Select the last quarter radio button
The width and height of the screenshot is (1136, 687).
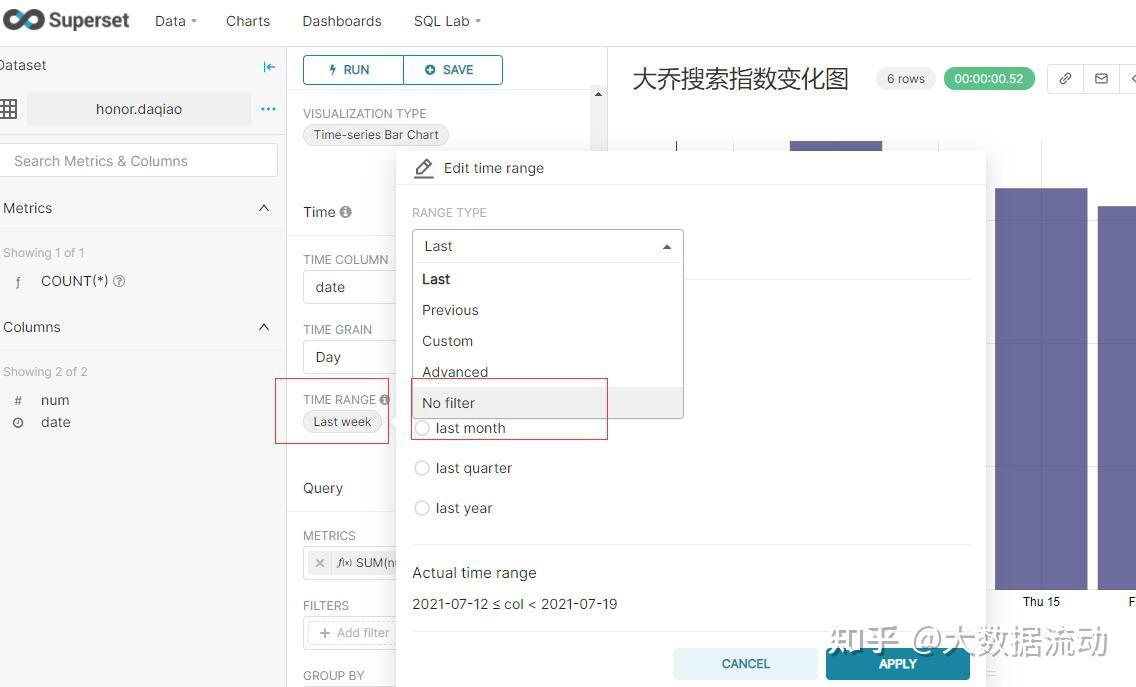point(422,468)
